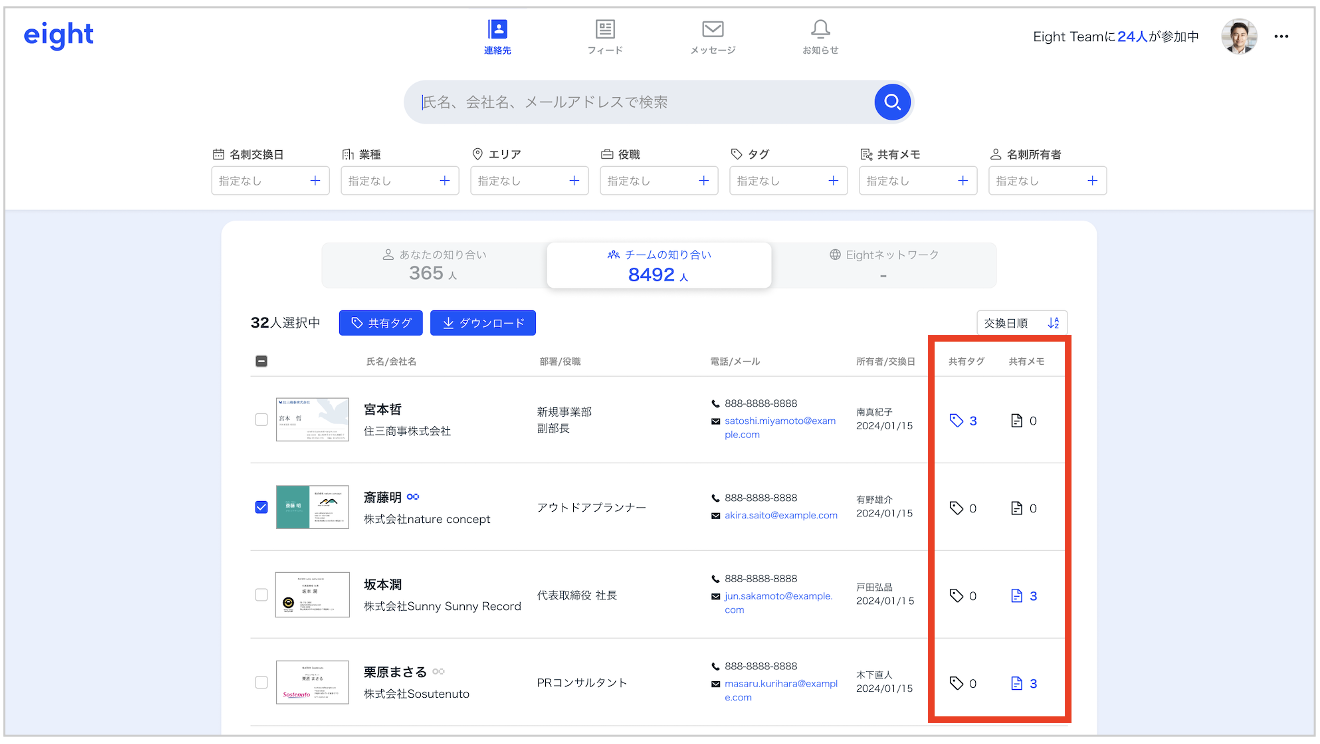The image size is (1320, 744).
Task: Open the お知らせ bell notifications
Action: (820, 35)
